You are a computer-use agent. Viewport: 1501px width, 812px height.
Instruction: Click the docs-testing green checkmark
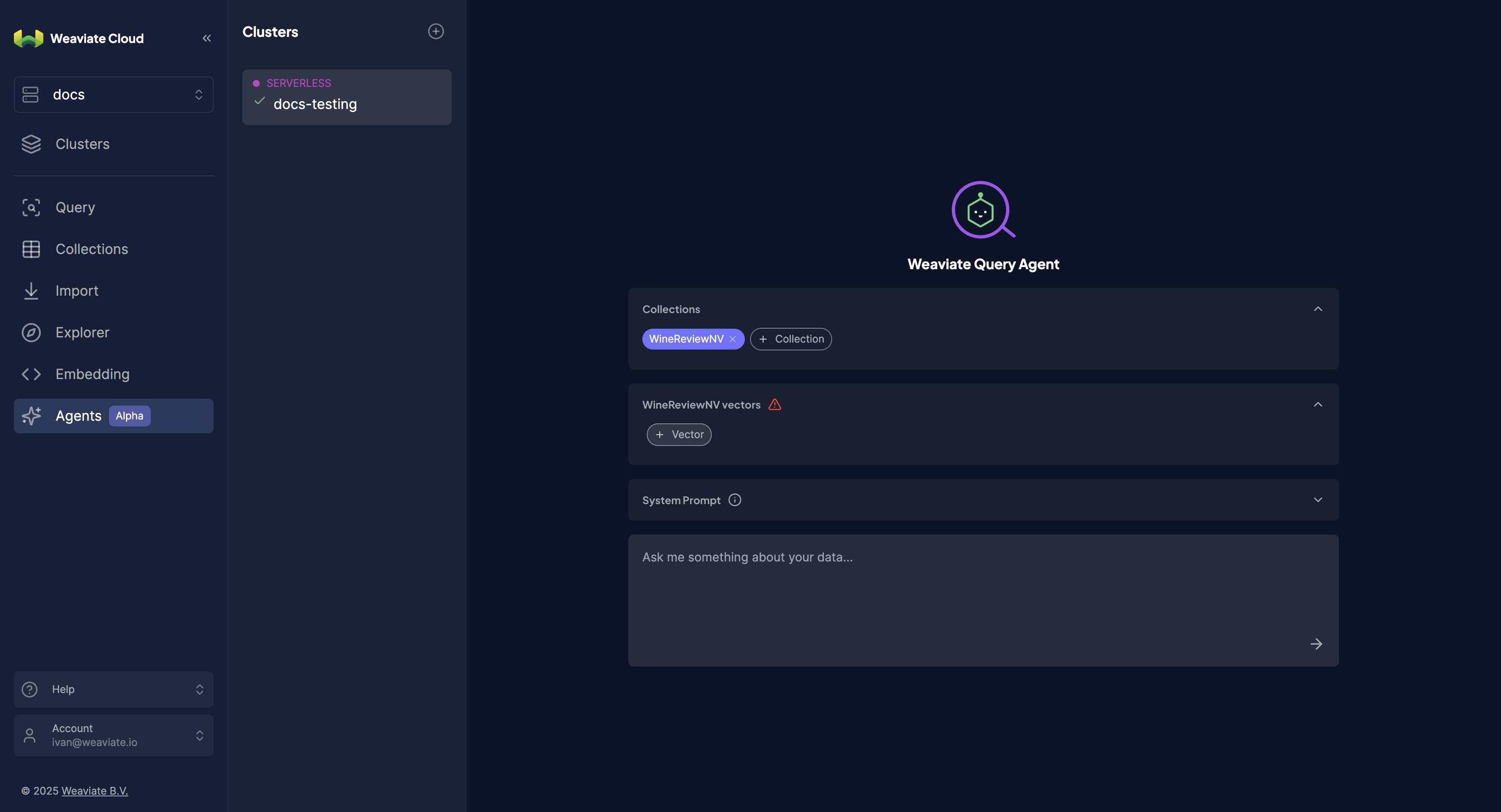pos(260,101)
